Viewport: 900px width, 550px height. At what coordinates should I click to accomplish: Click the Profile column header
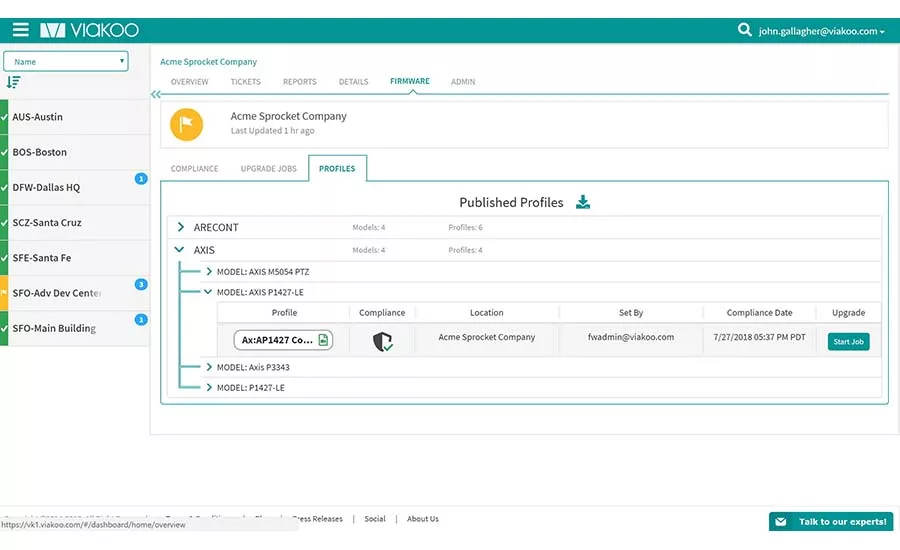tap(284, 313)
